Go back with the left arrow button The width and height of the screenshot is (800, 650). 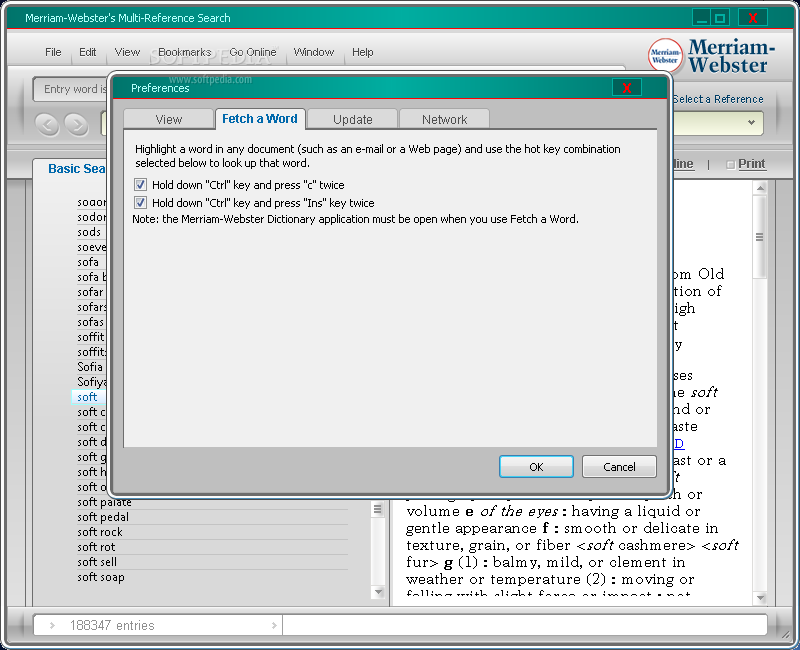[x=47, y=124]
